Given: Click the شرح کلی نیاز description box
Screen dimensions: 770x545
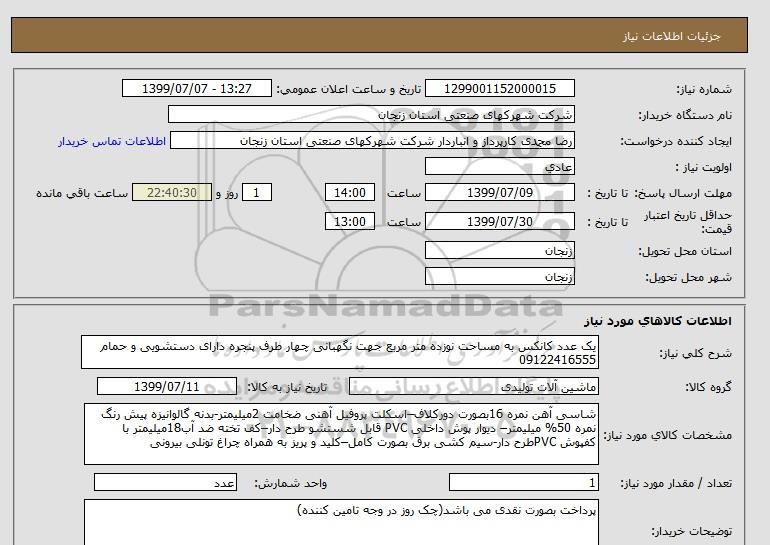Looking at the screenshot, I should 340,353.
